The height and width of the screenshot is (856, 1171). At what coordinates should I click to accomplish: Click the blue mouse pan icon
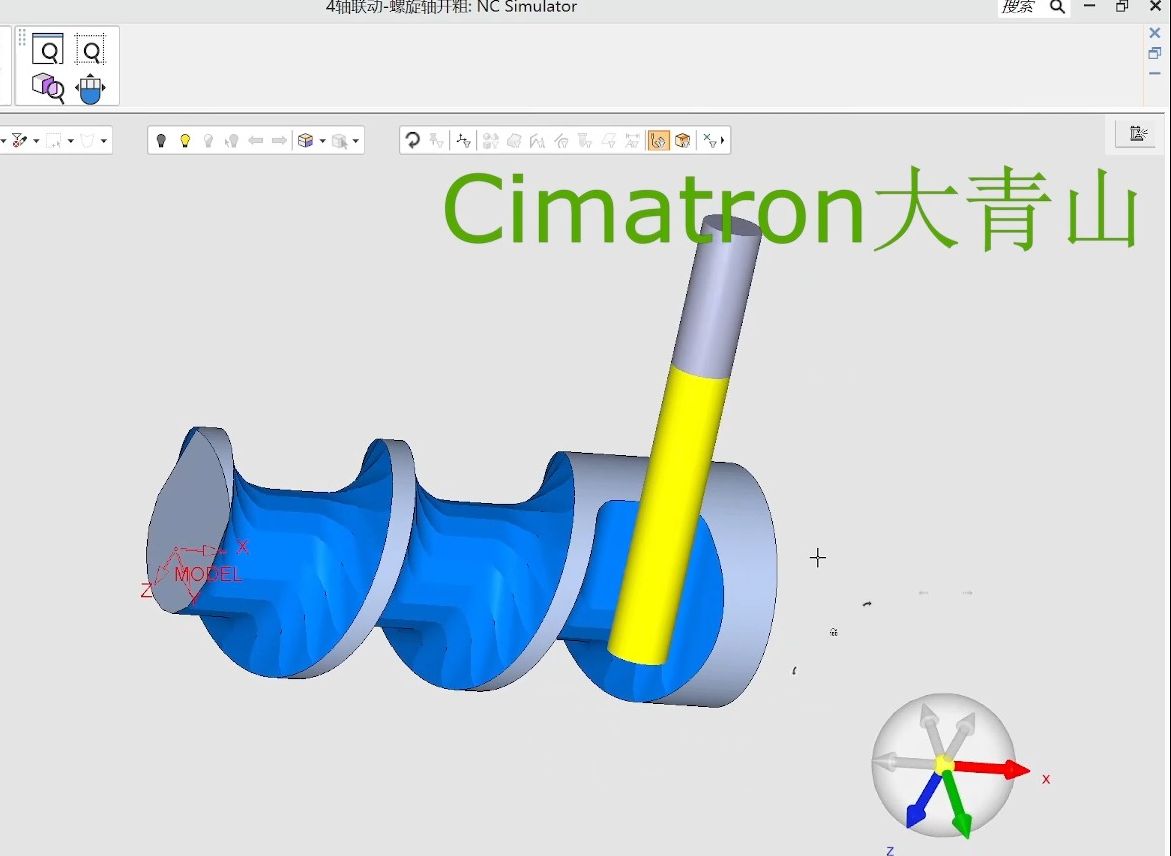point(90,88)
